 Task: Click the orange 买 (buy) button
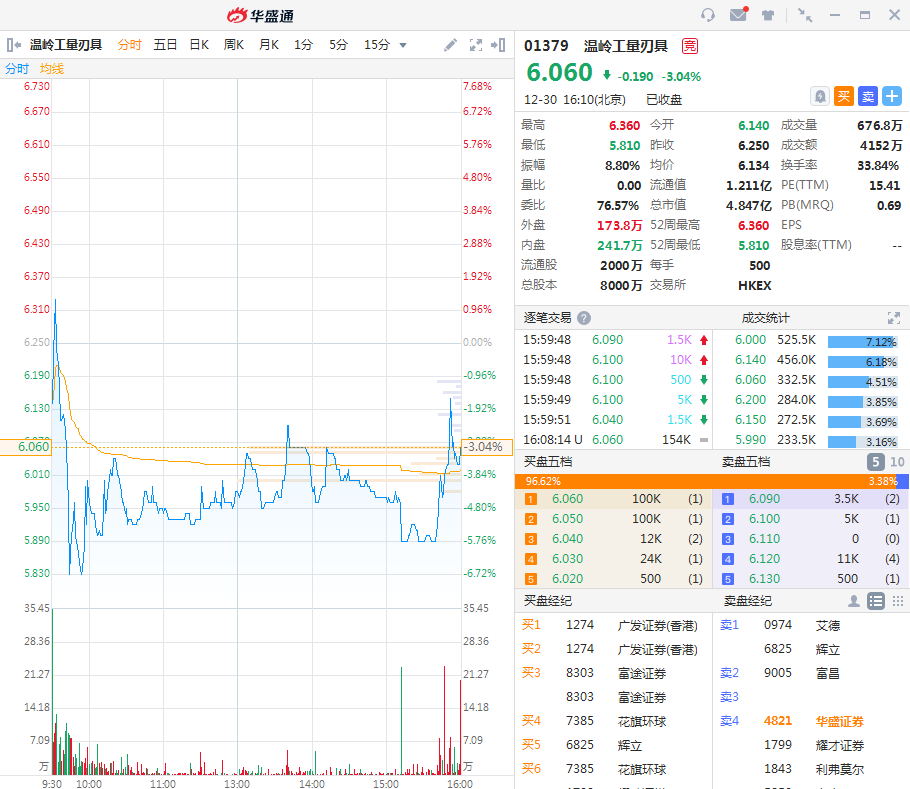point(844,96)
